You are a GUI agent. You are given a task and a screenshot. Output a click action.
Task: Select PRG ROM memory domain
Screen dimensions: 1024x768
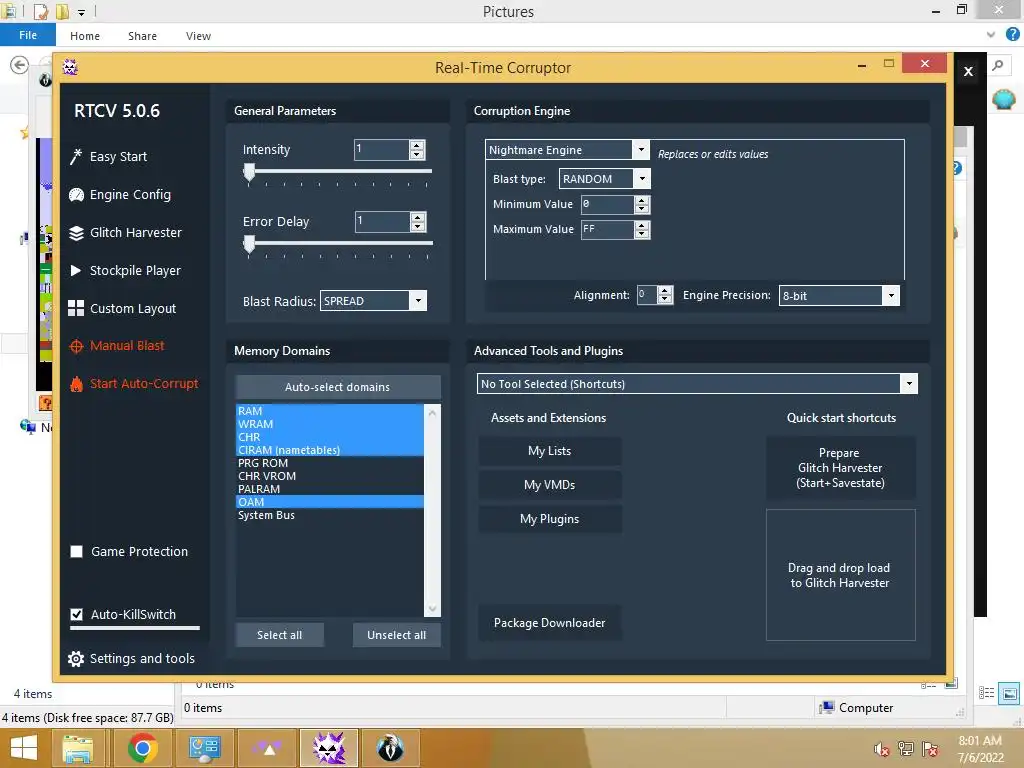click(330, 463)
